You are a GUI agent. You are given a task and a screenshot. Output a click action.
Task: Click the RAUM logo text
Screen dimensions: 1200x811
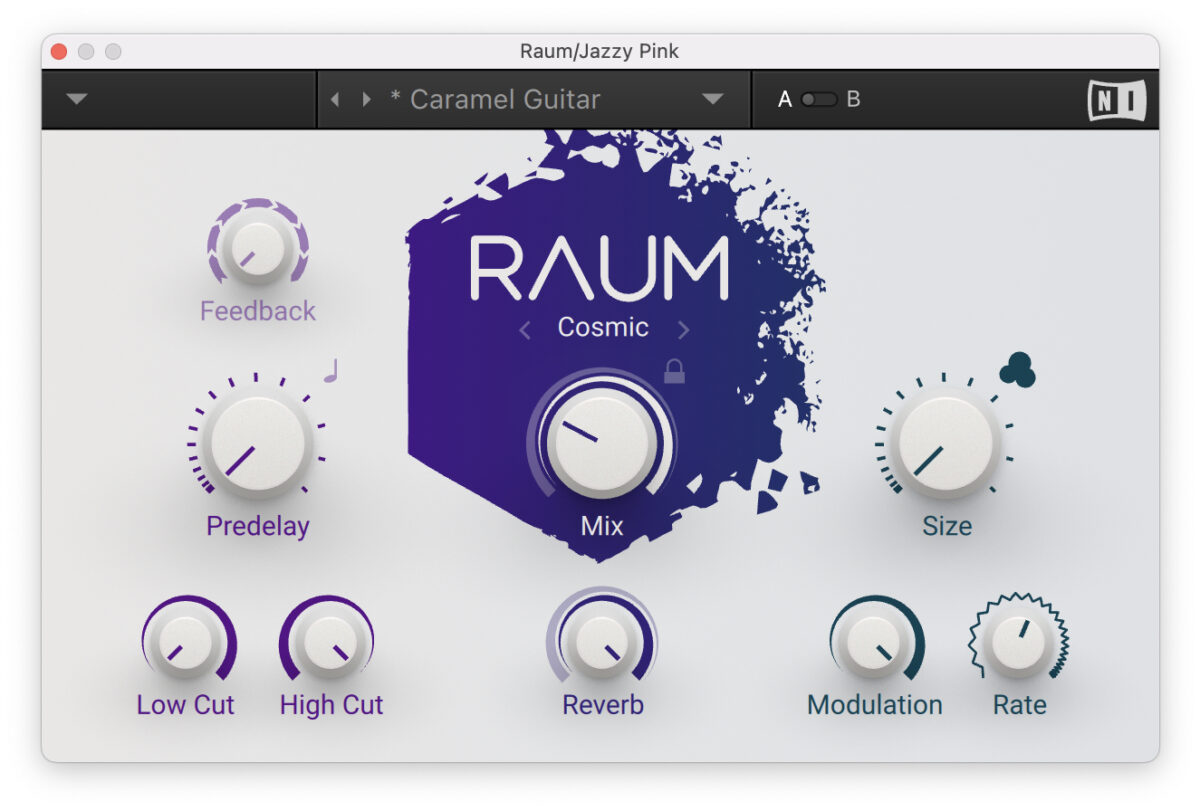click(600, 268)
